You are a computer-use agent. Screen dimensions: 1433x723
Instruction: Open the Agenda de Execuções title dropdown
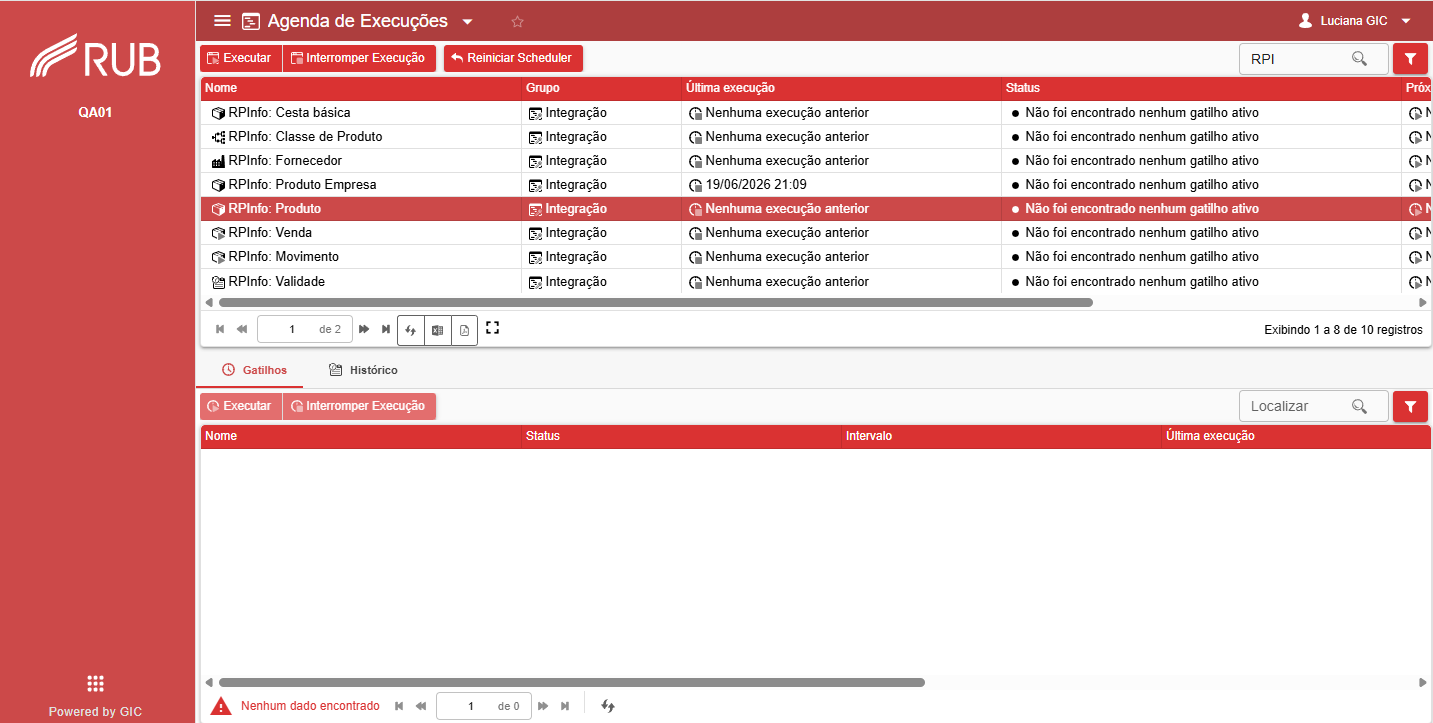(467, 22)
